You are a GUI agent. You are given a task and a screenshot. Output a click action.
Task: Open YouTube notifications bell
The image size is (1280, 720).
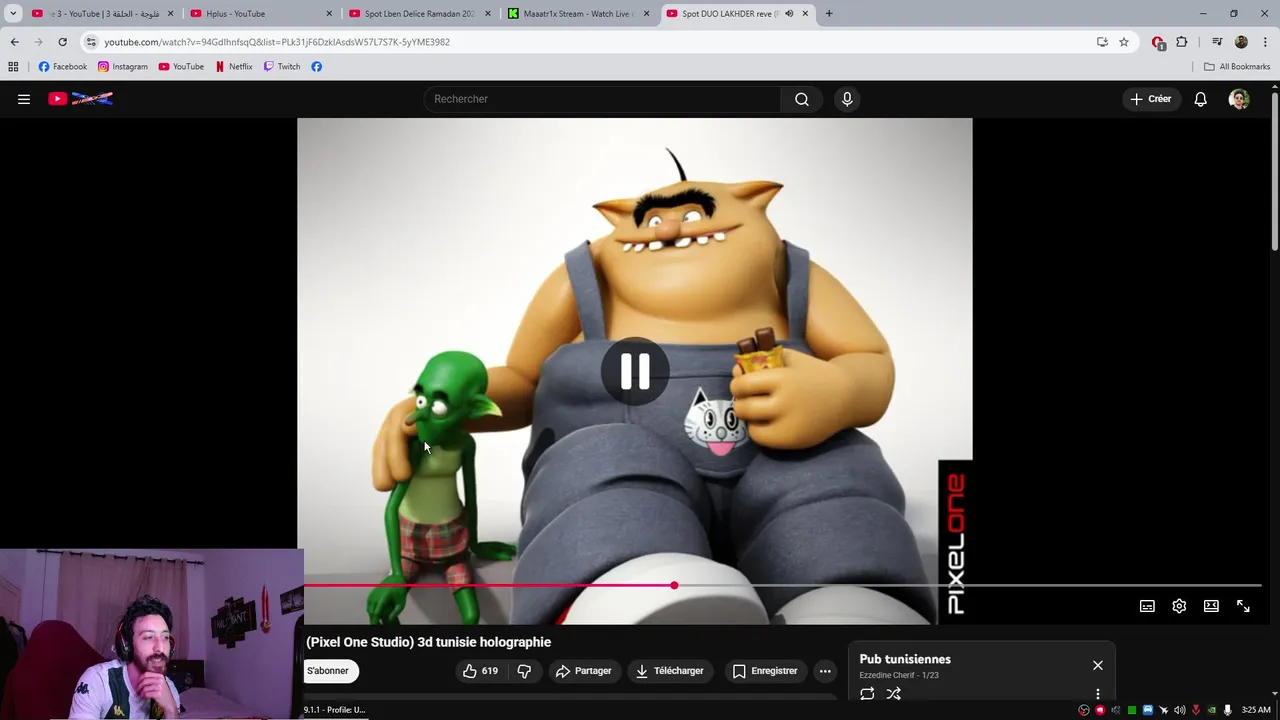[1200, 99]
